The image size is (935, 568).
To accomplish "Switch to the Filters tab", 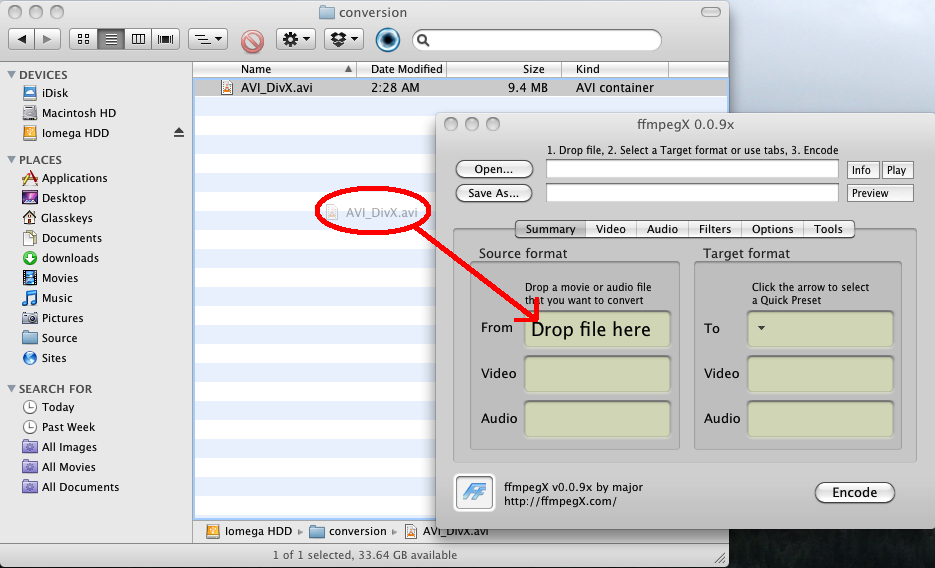I will point(714,229).
